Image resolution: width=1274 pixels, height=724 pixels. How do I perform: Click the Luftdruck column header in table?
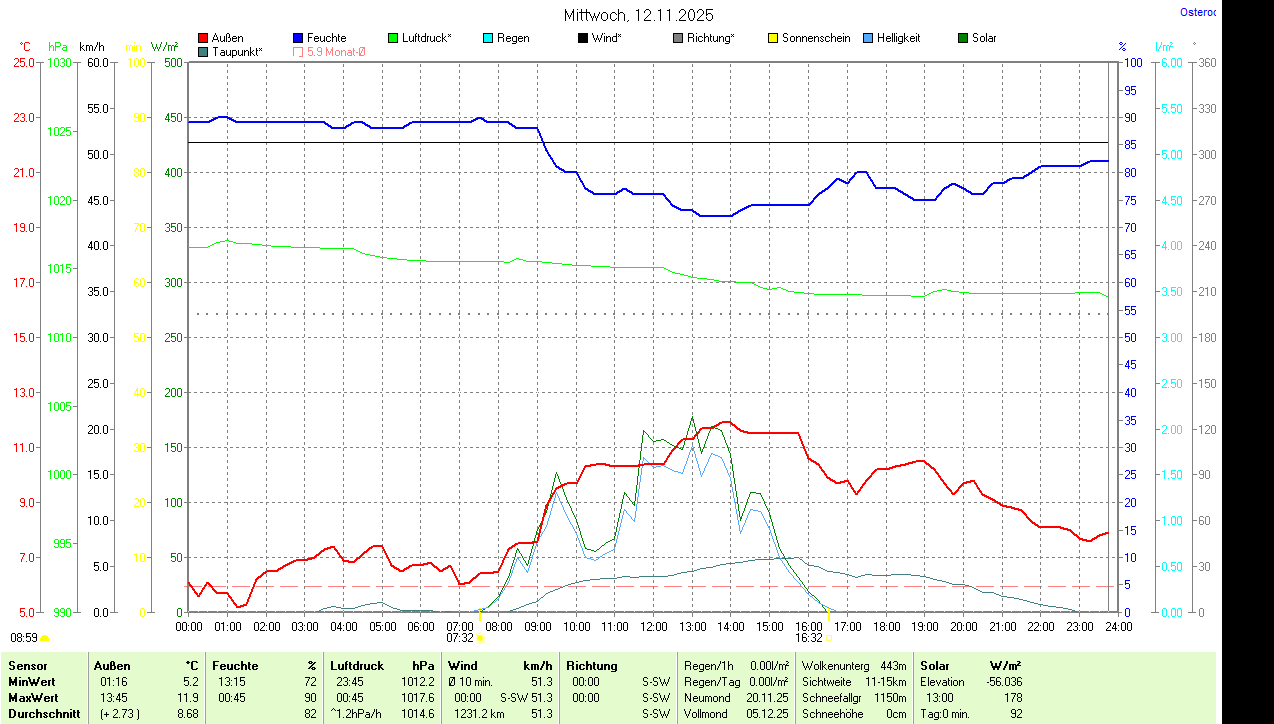pos(358,666)
